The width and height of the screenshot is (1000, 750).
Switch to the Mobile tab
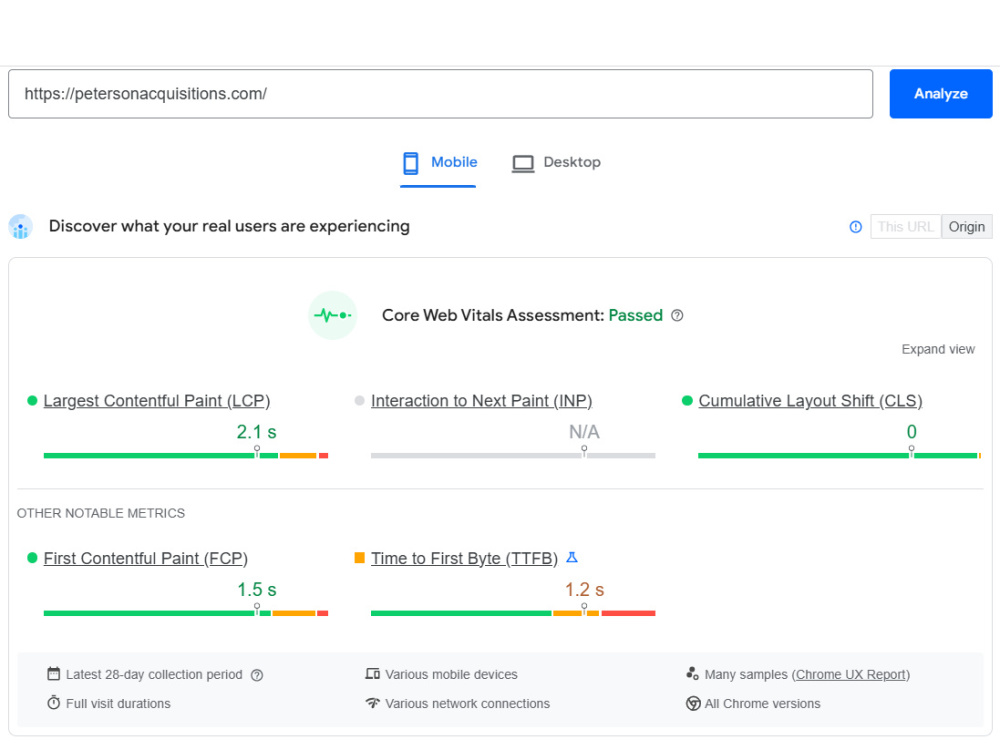click(x=438, y=163)
